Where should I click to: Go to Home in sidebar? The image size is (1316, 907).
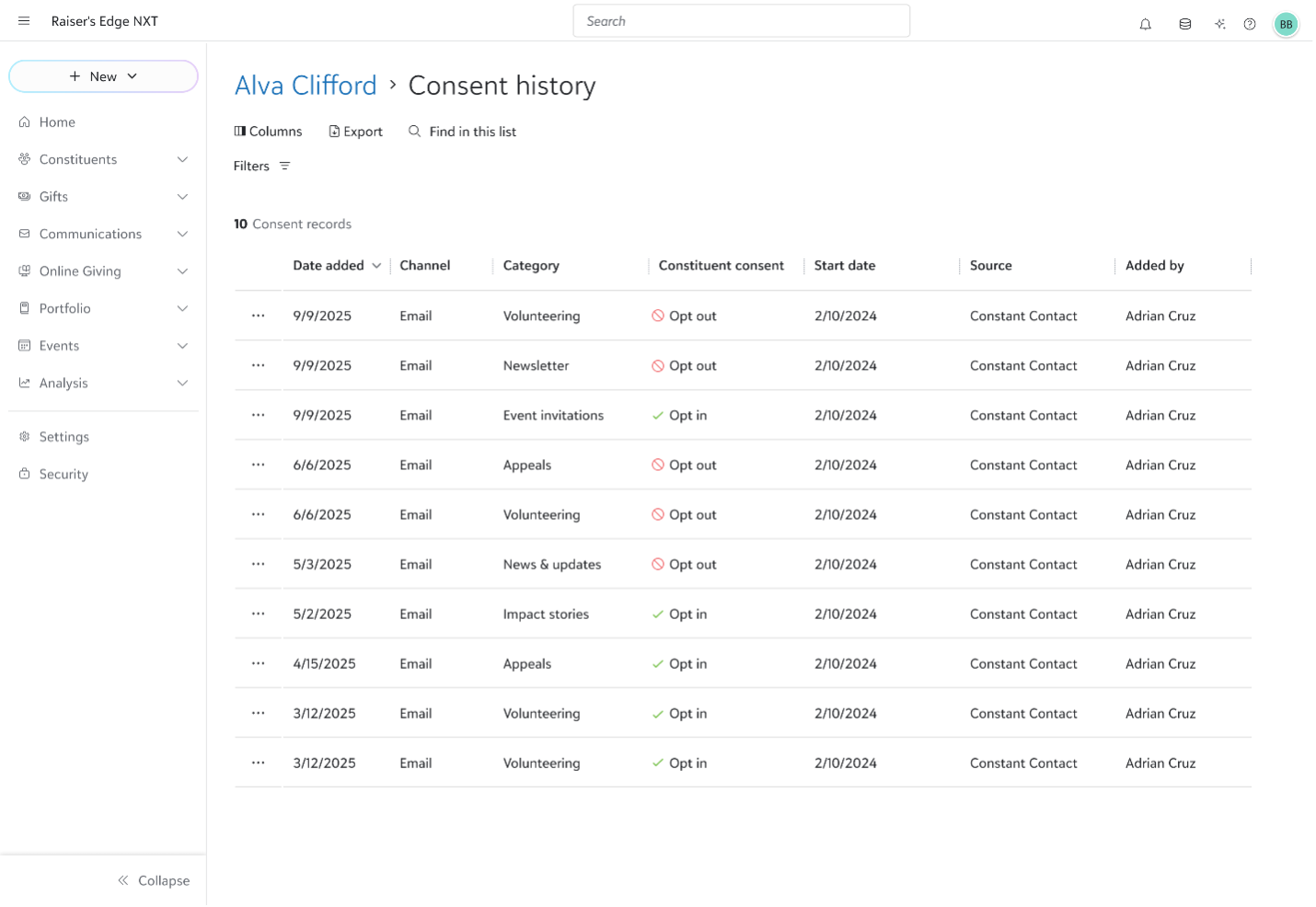click(57, 121)
